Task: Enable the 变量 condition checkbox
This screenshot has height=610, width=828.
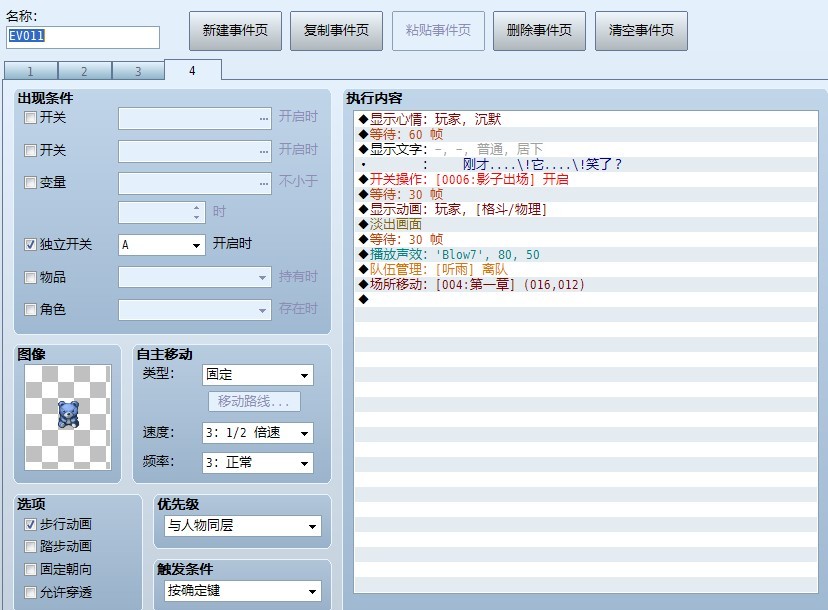Action: (x=31, y=183)
